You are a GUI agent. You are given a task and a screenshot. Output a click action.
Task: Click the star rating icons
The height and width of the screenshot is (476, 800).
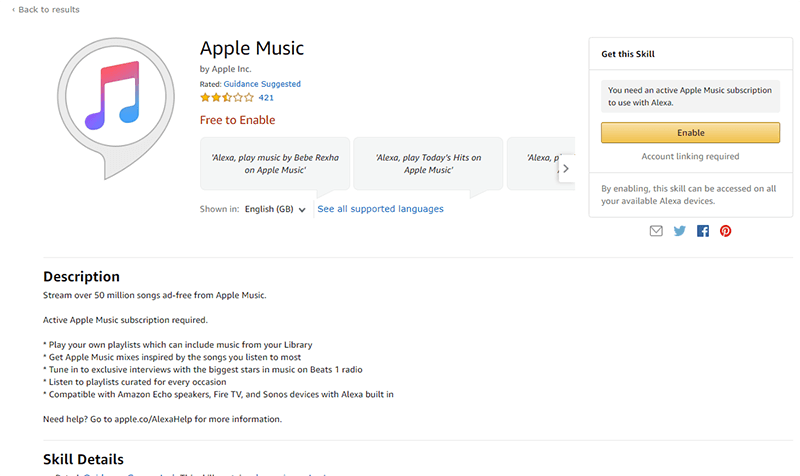pos(227,97)
